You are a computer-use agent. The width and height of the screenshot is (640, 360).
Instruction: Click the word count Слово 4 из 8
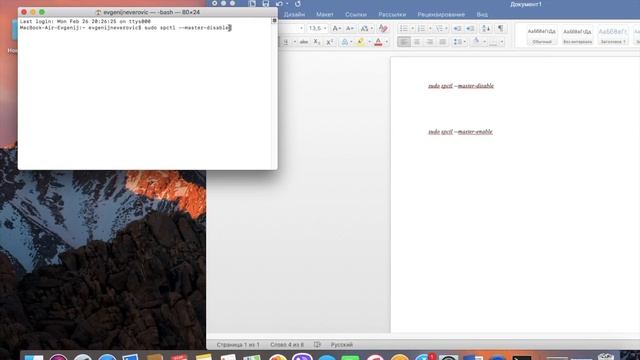(x=287, y=344)
